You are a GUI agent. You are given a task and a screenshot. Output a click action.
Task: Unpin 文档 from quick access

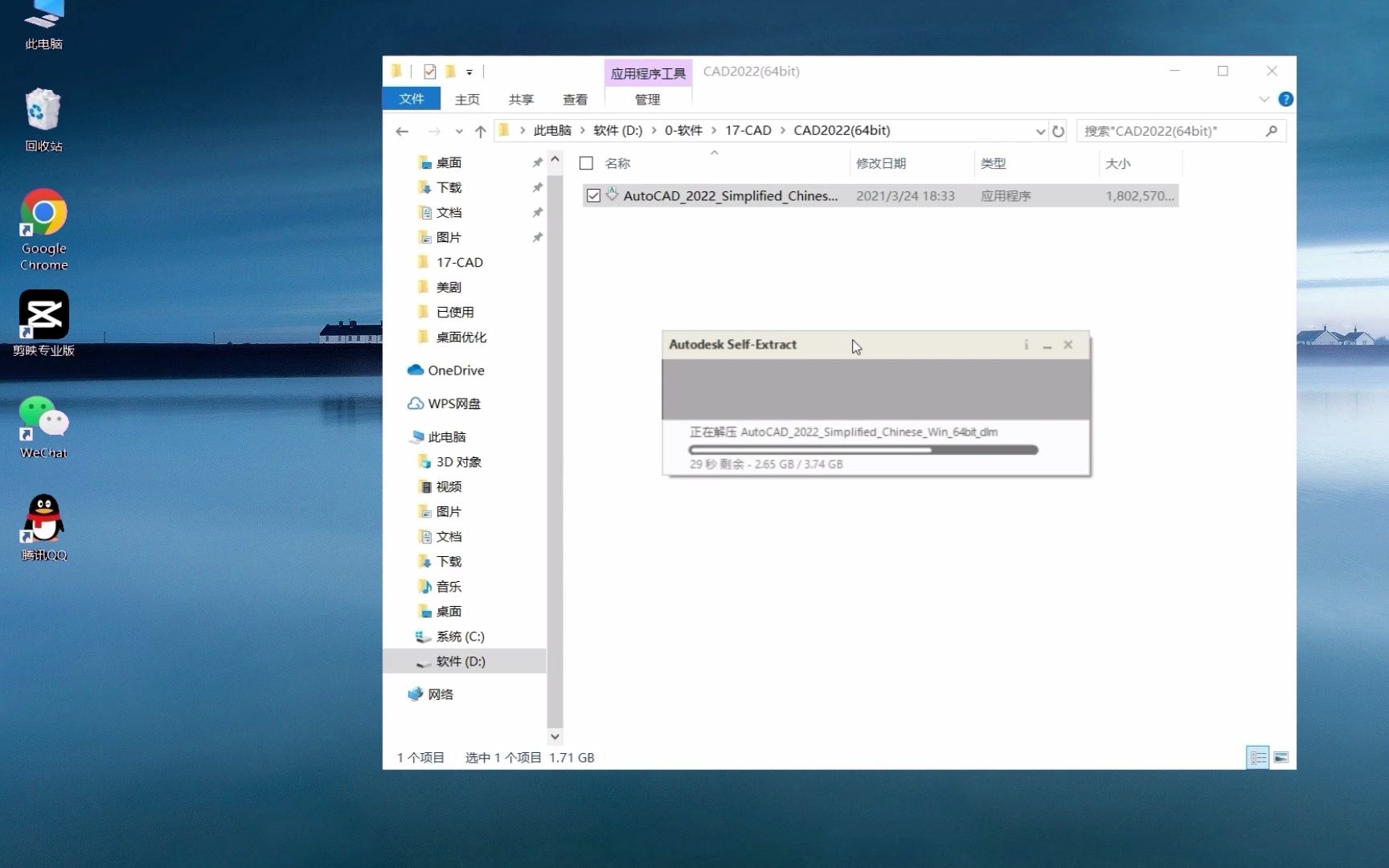click(x=537, y=212)
